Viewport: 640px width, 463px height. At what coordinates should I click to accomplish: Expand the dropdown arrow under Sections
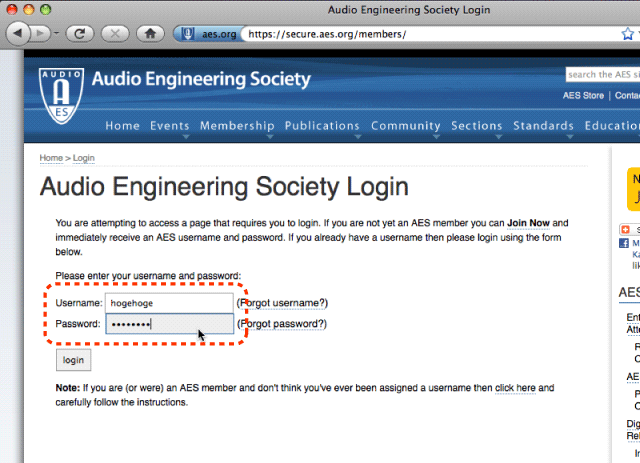tap(499, 137)
